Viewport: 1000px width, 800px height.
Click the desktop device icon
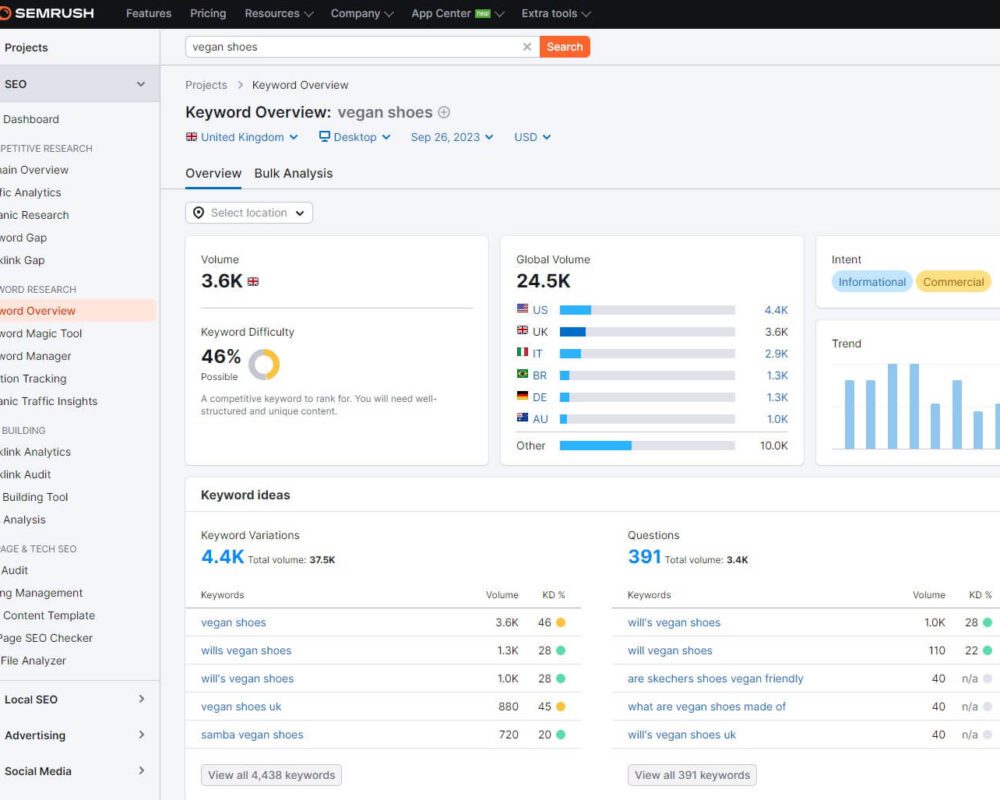coord(324,137)
